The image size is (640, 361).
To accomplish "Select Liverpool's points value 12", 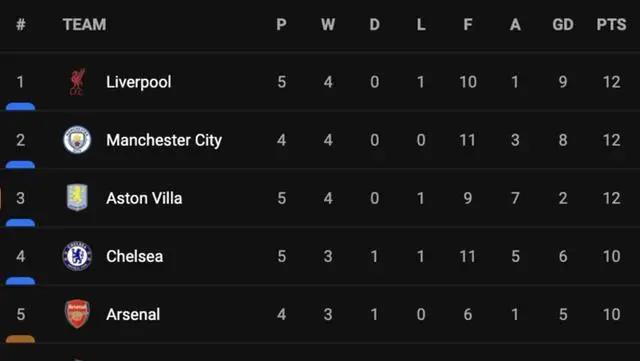I will point(611,82).
